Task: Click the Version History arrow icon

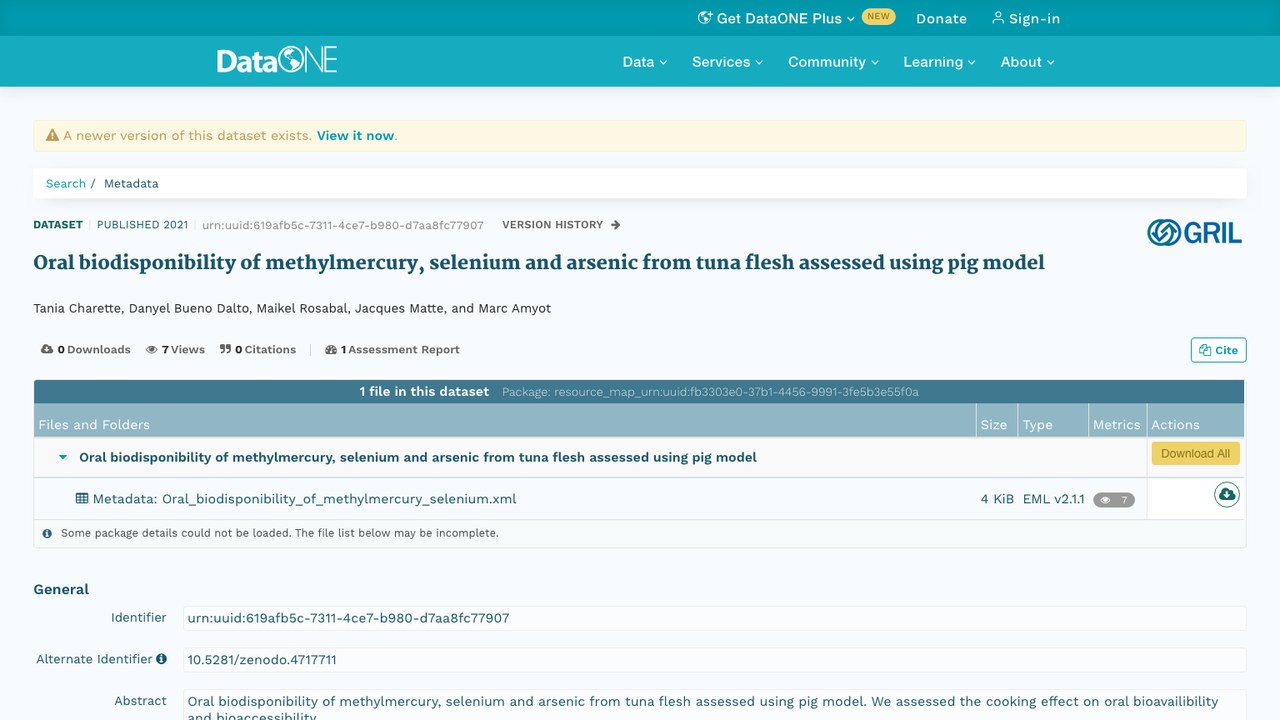Action: [615, 225]
